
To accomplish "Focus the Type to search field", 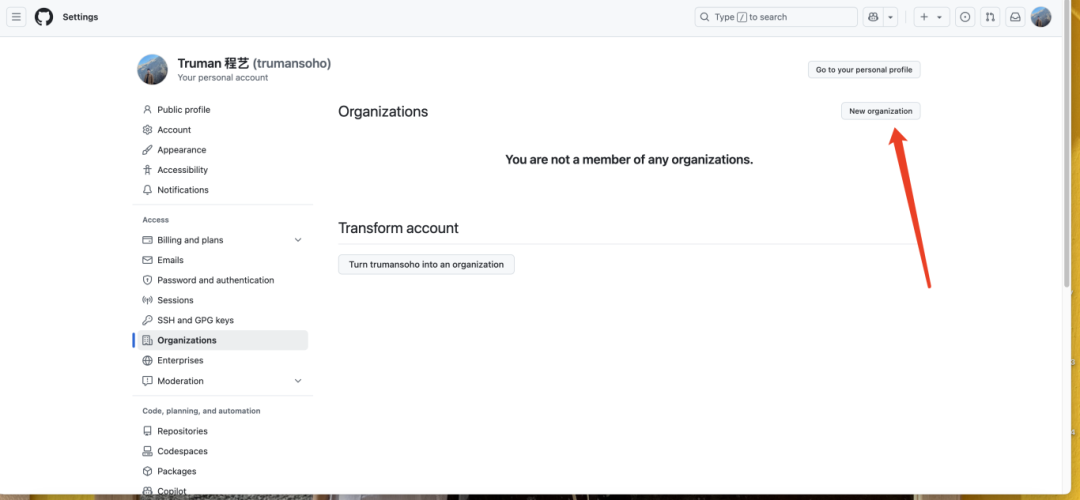I will click(775, 17).
